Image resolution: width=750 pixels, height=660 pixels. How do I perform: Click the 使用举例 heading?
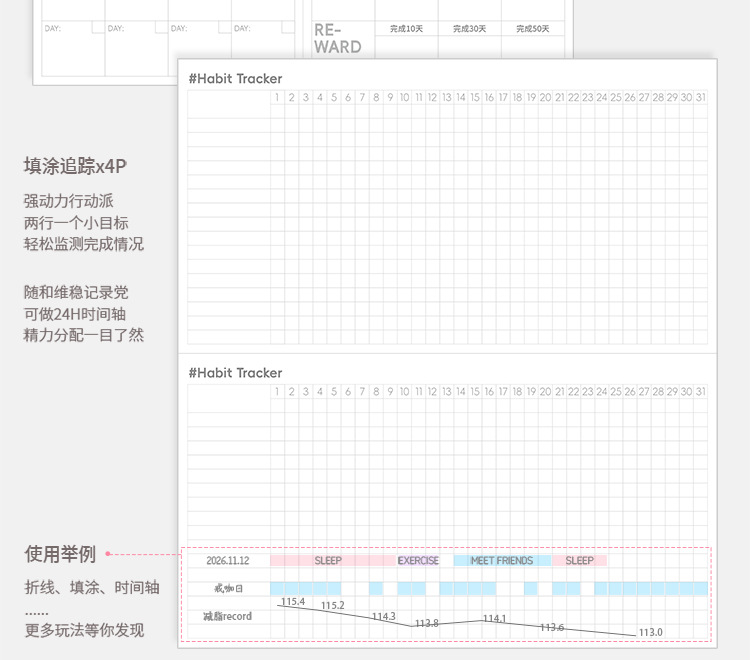pos(60,554)
